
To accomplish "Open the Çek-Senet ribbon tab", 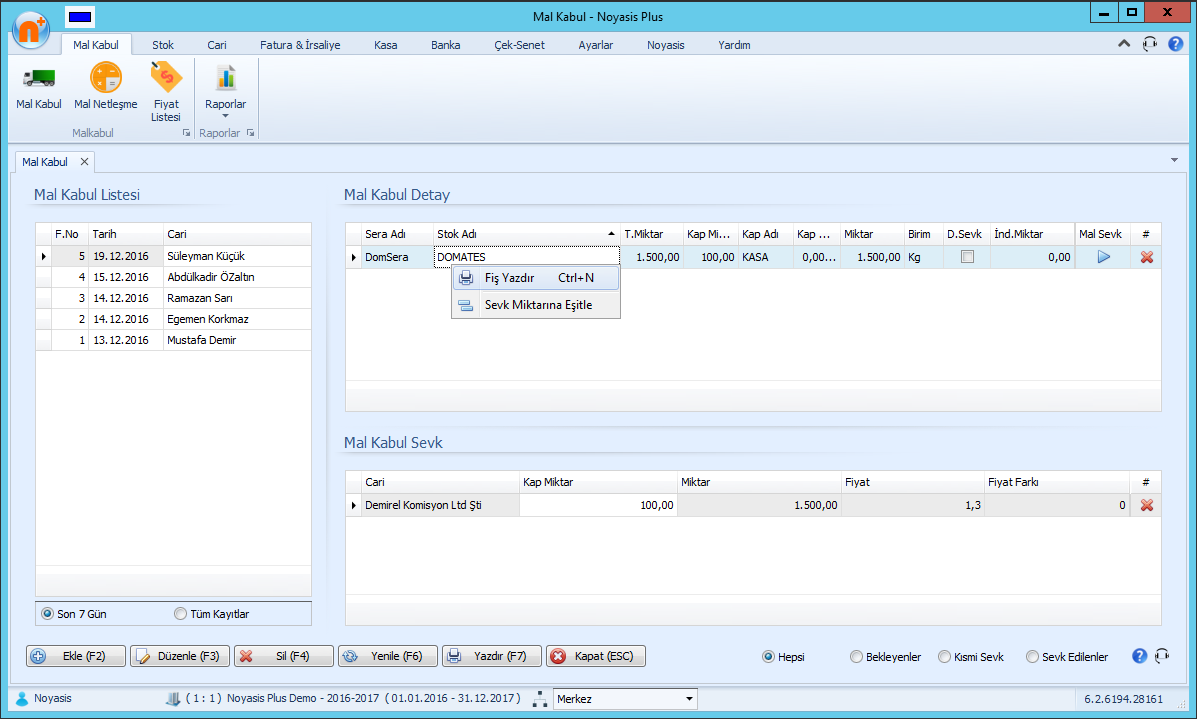I will click(x=519, y=45).
